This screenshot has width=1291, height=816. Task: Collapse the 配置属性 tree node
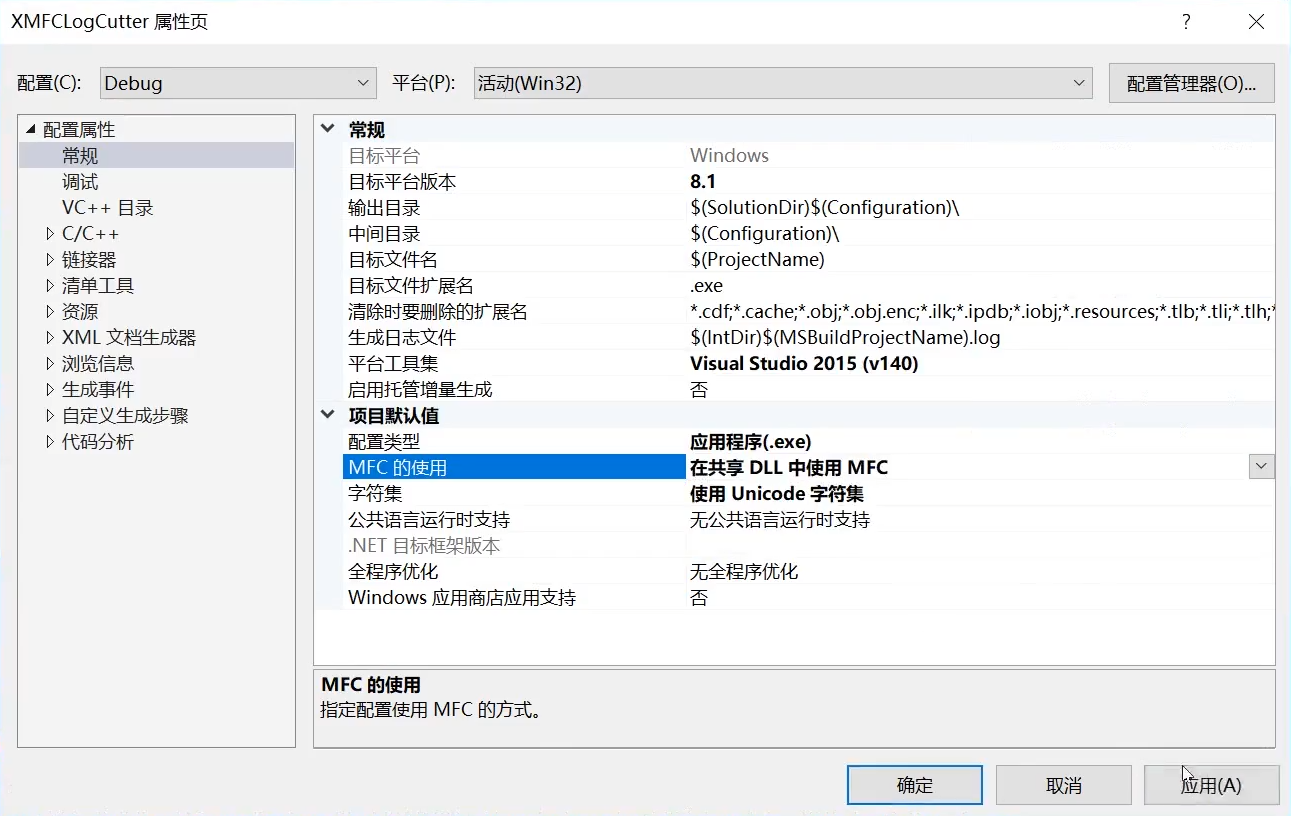click(x=30, y=130)
